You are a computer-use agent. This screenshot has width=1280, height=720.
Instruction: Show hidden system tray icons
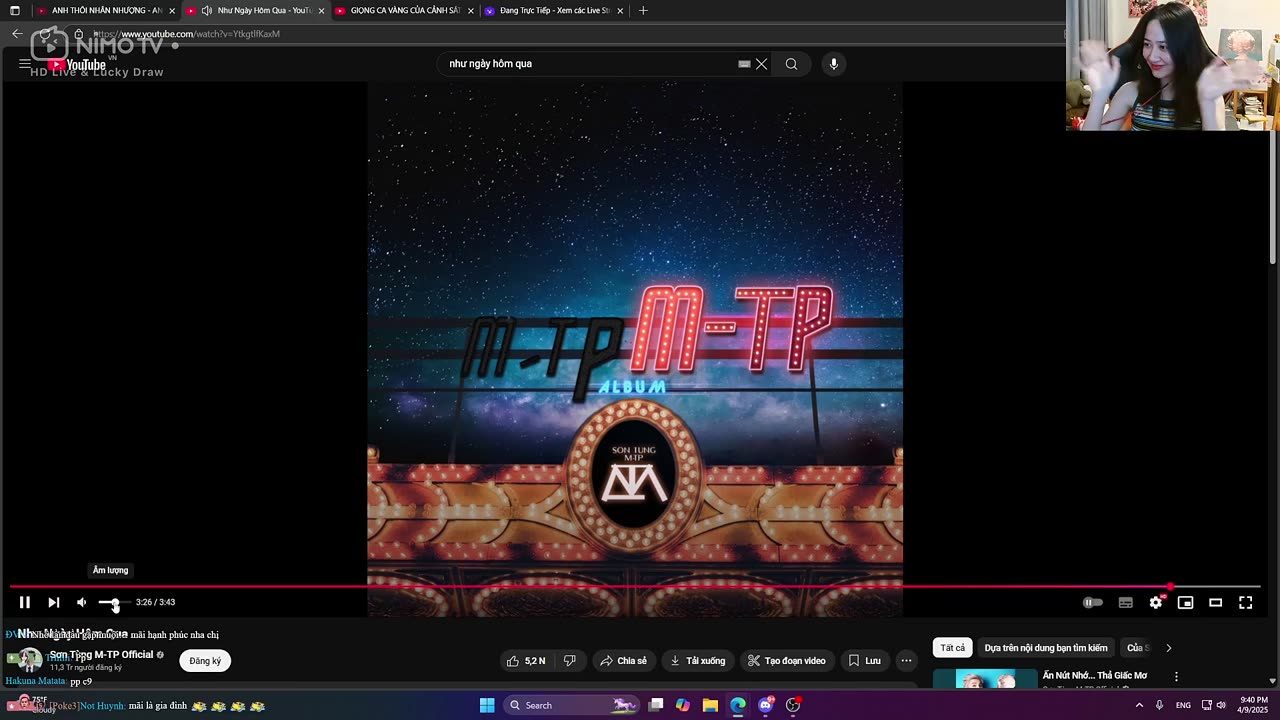click(x=1139, y=705)
